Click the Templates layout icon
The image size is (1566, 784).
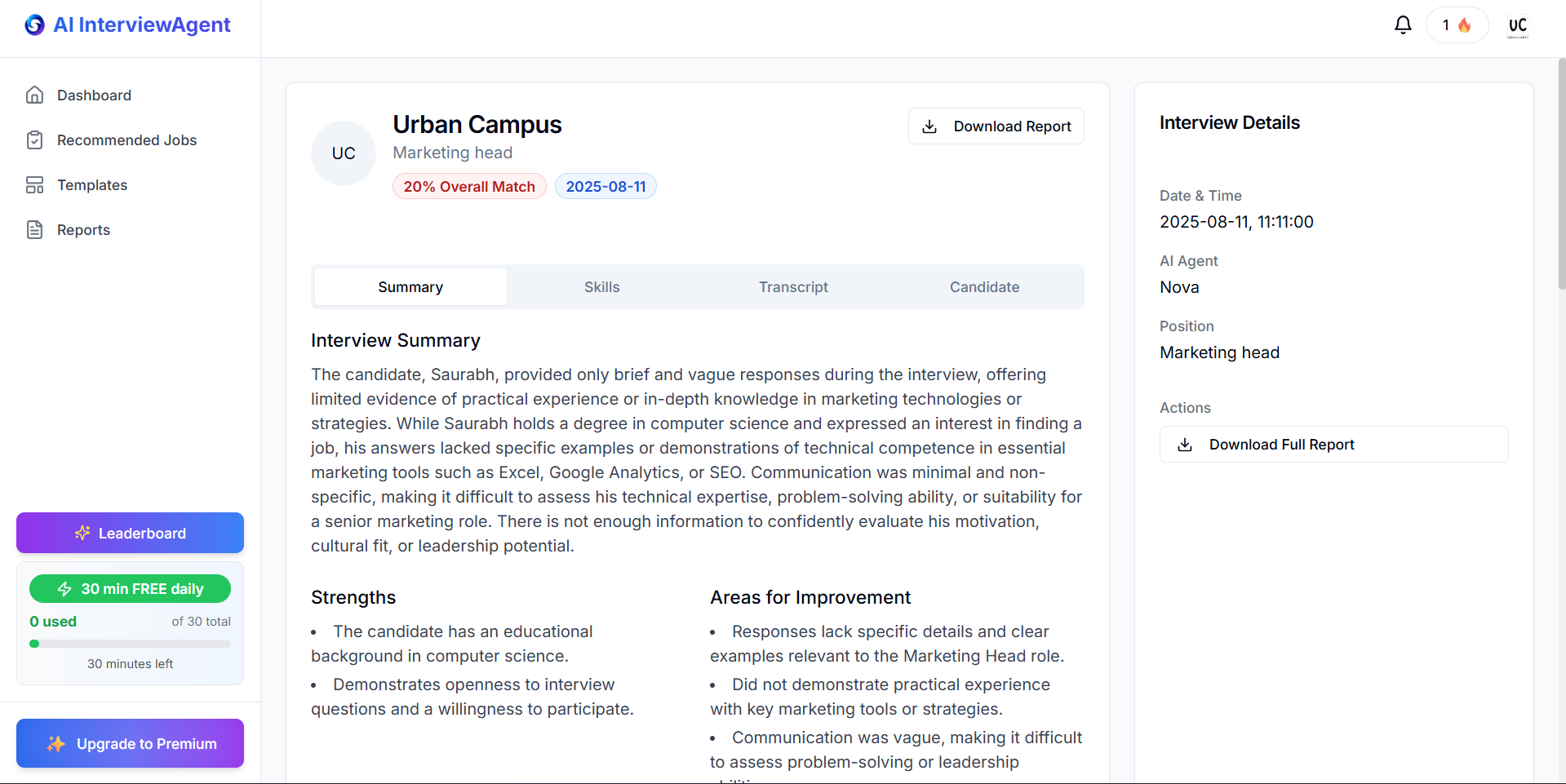34,185
